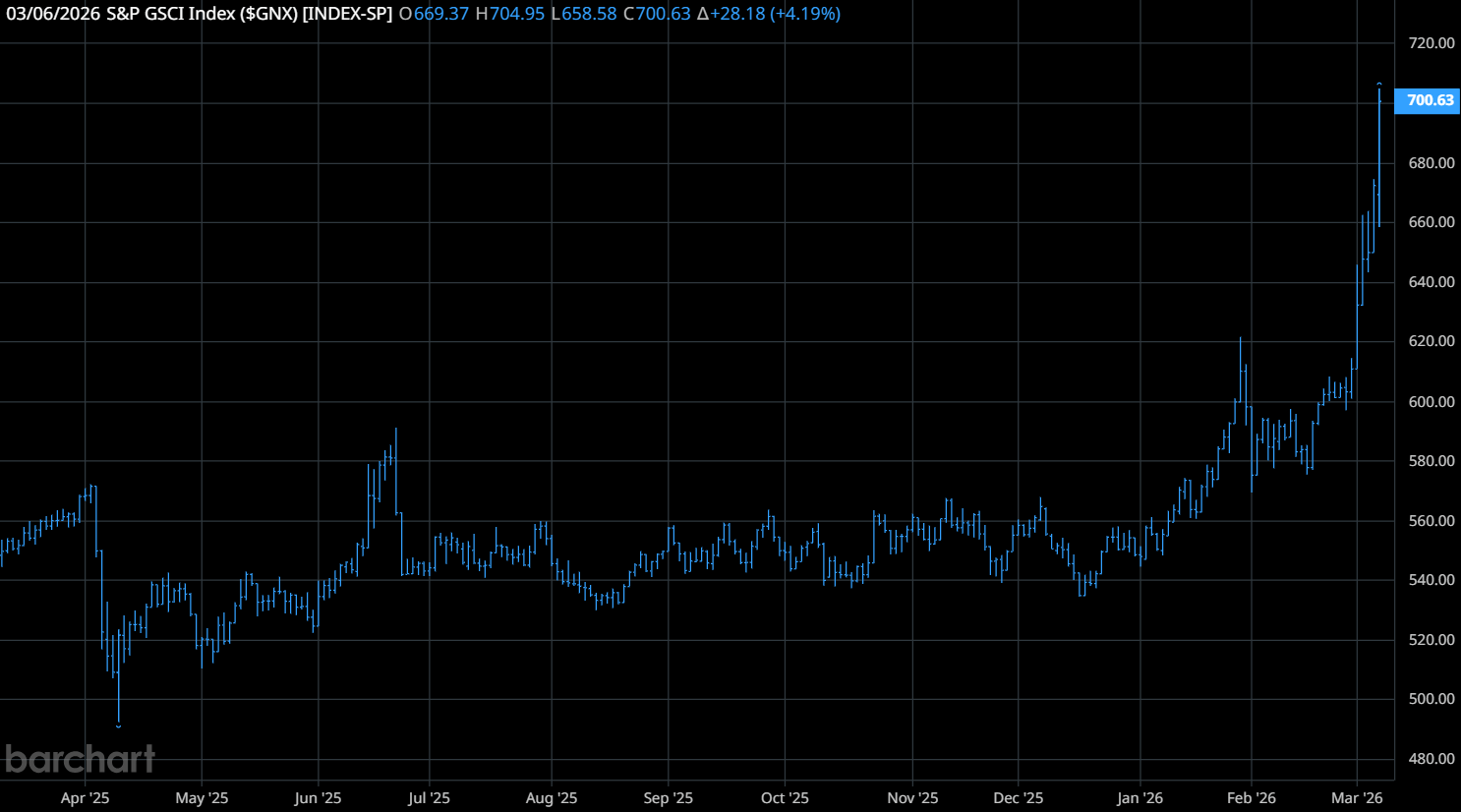Click the close value 700.63 in header

(x=664, y=14)
